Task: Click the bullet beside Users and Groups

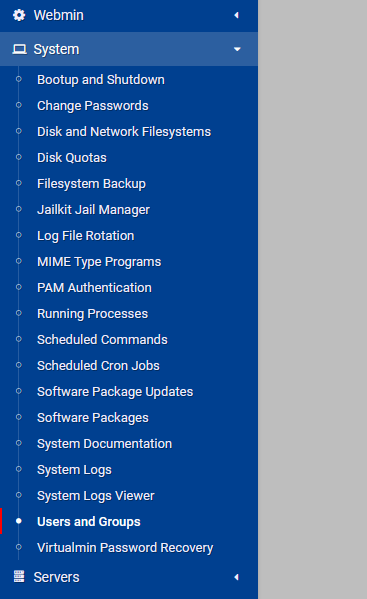Action: tap(18, 521)
